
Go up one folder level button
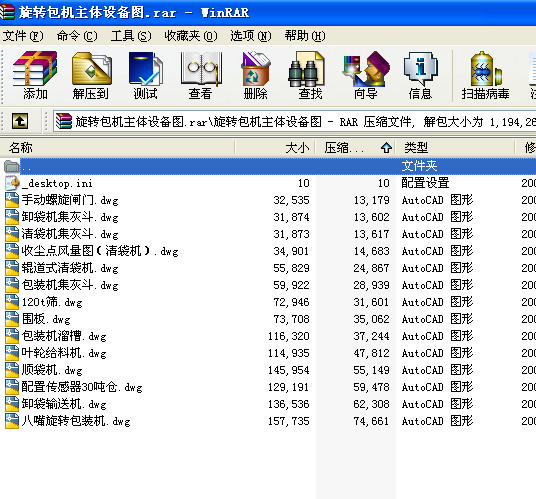pos(20,121)
